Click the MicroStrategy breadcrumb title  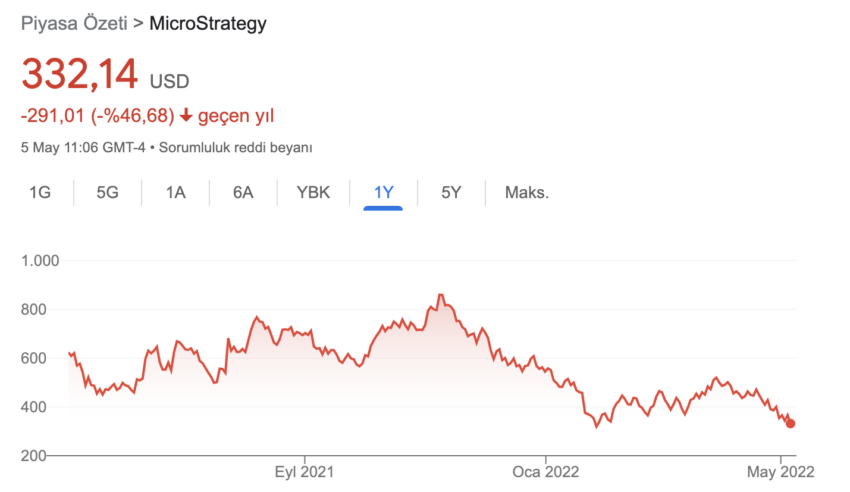(x=208, y=23)
